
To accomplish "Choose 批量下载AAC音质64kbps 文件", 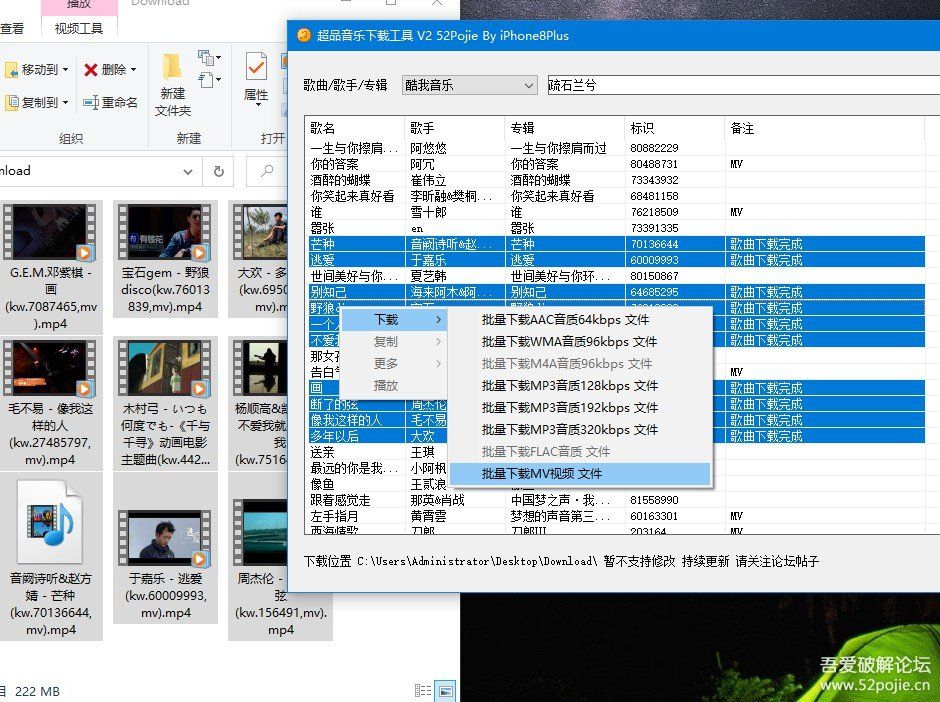I will point(579,320).
